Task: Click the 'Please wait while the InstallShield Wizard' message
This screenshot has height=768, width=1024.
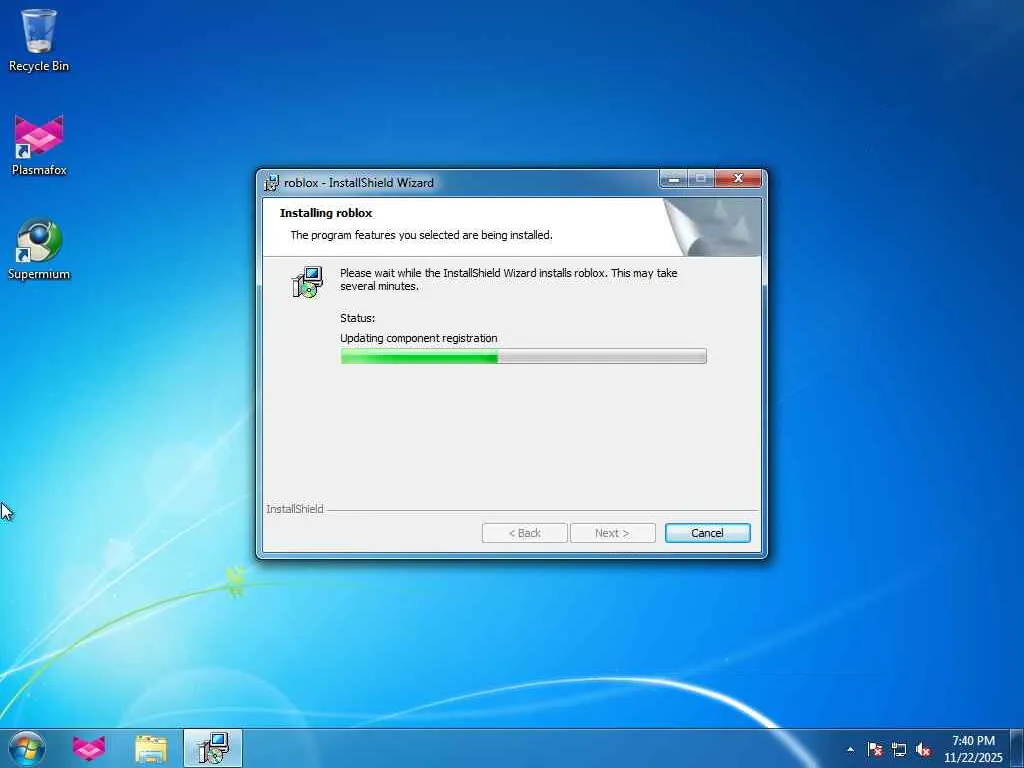Action: tap(508, 280)
